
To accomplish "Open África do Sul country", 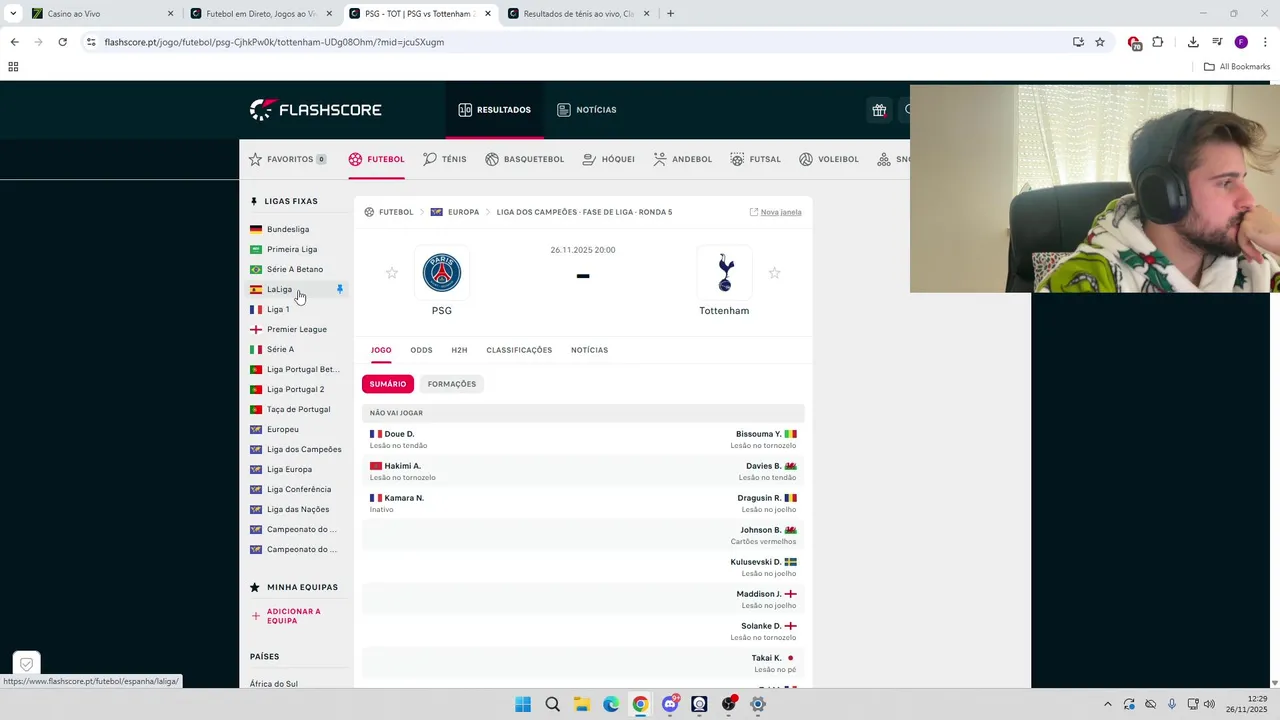I will (x=274, y=684).
